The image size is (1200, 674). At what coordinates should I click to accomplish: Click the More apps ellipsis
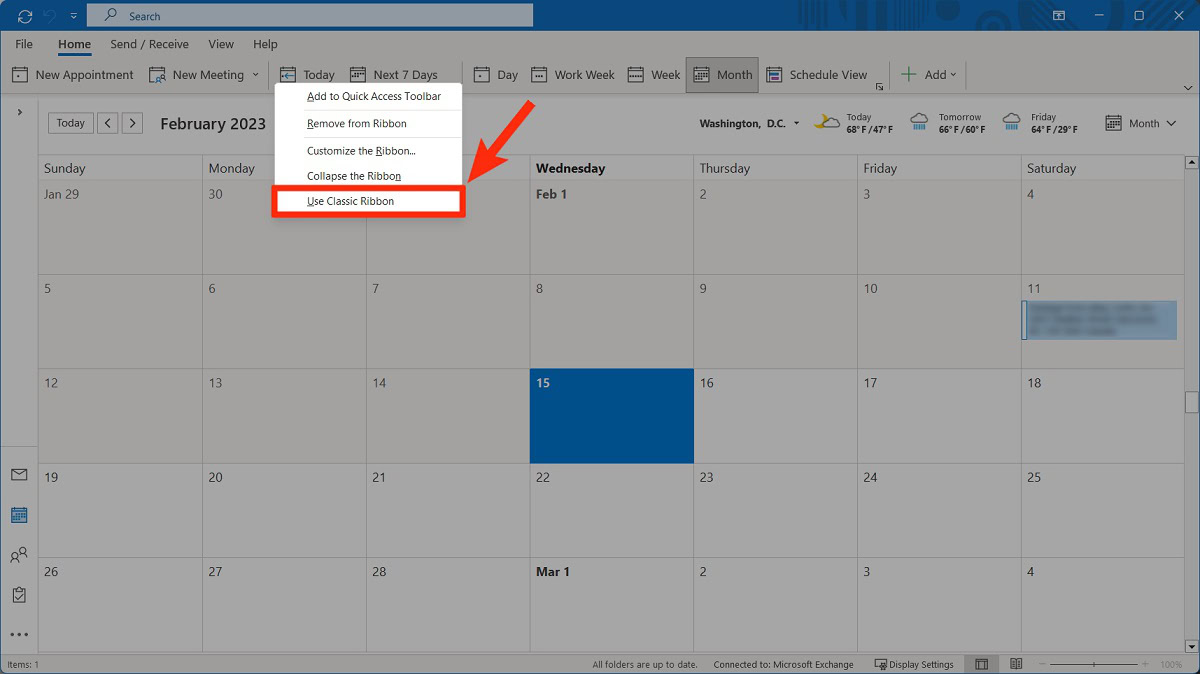point(19,635)
